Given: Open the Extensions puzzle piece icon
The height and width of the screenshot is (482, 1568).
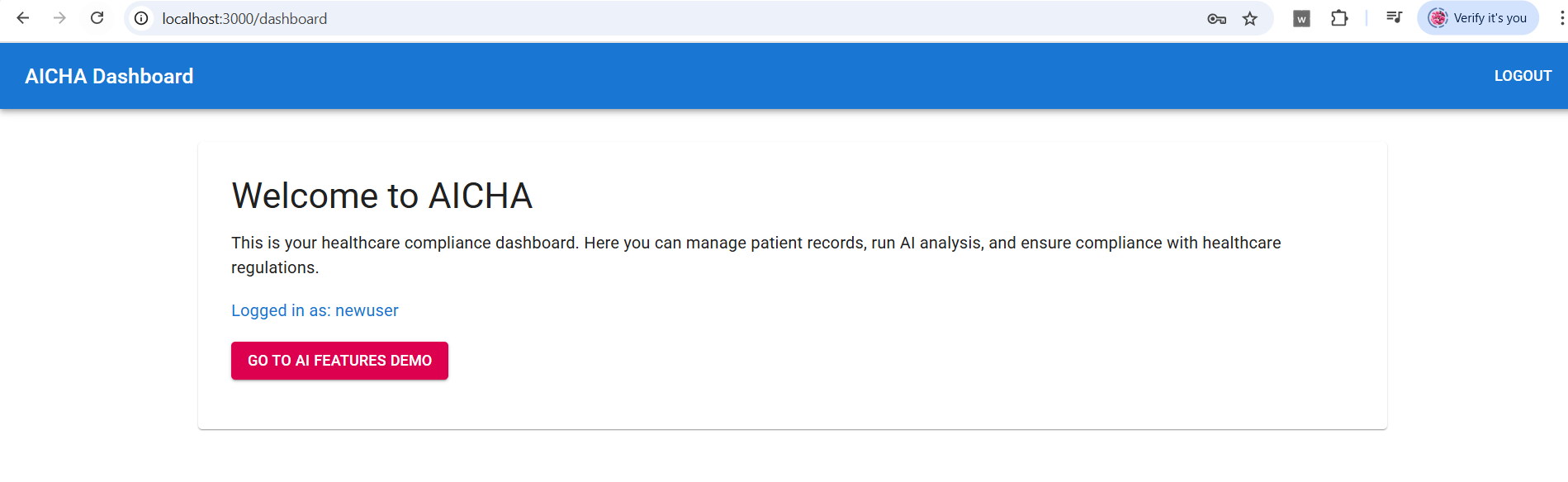Looking at the screenshot, I should click(1339, 18).
